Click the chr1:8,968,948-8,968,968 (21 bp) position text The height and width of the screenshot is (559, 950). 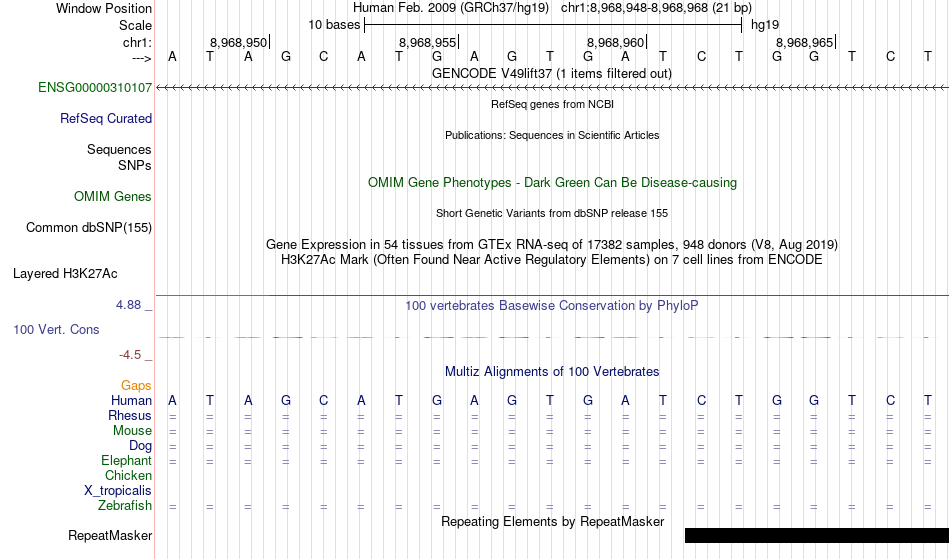point(656,8)
